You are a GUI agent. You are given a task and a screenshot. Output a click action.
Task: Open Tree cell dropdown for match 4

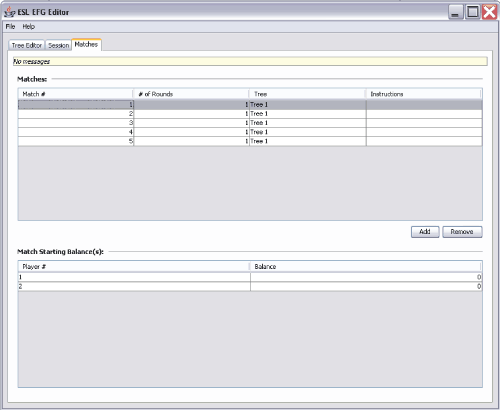click(308, 132)
